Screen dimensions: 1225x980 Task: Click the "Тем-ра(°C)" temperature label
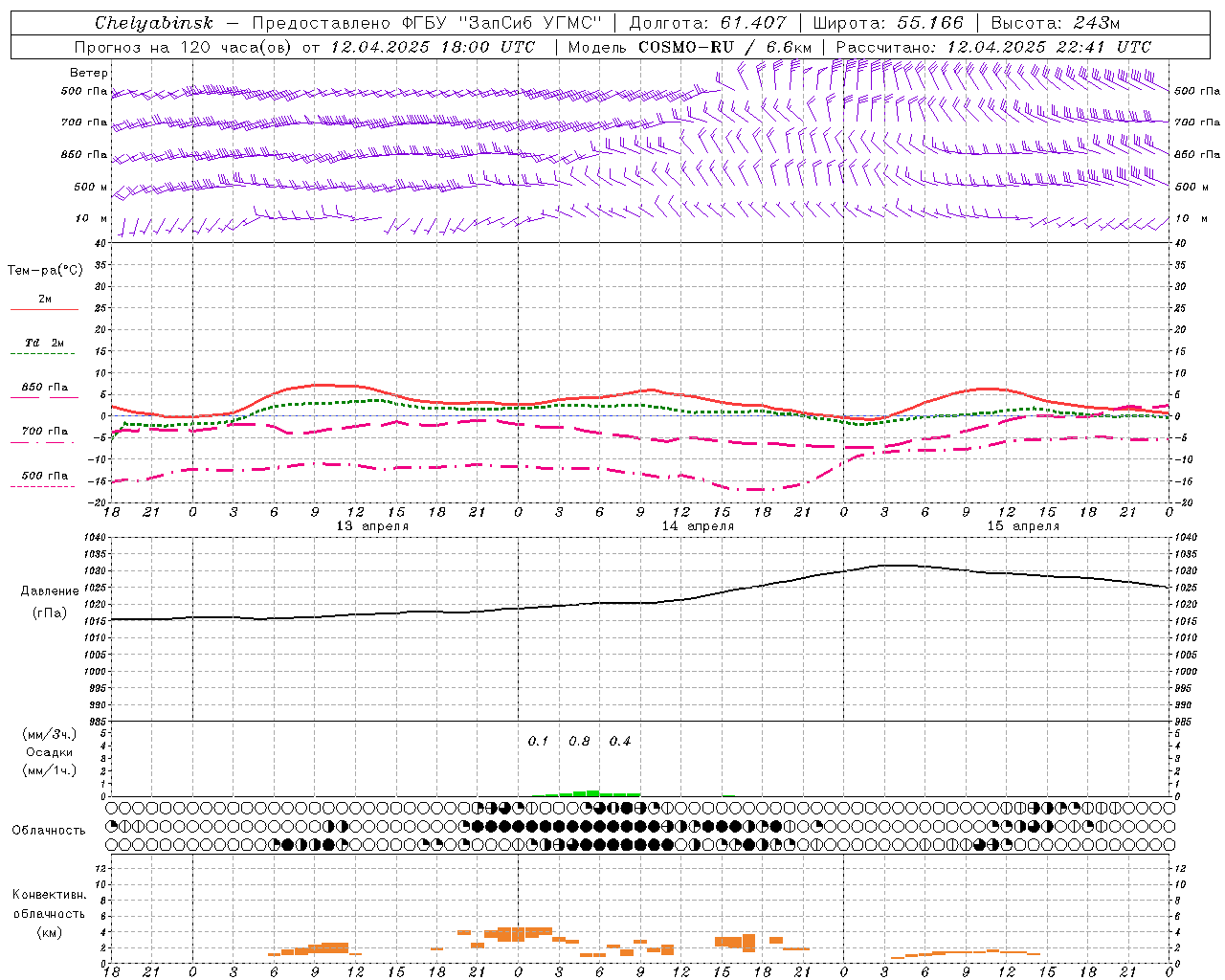(45, 271)
